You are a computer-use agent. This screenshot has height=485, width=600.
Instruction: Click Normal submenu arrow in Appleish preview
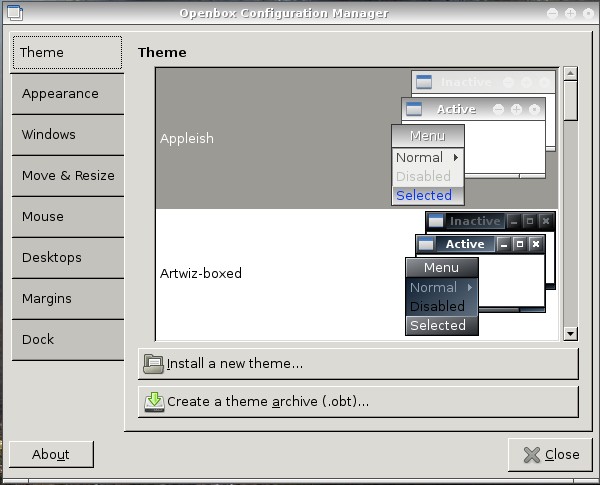pos(456,158)
